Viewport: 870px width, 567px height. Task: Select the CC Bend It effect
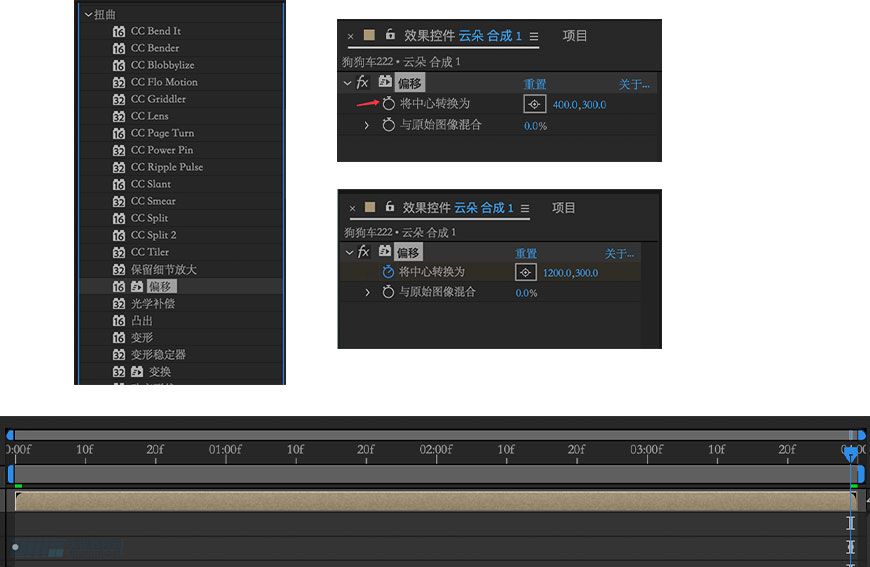(x=155, y=31)
